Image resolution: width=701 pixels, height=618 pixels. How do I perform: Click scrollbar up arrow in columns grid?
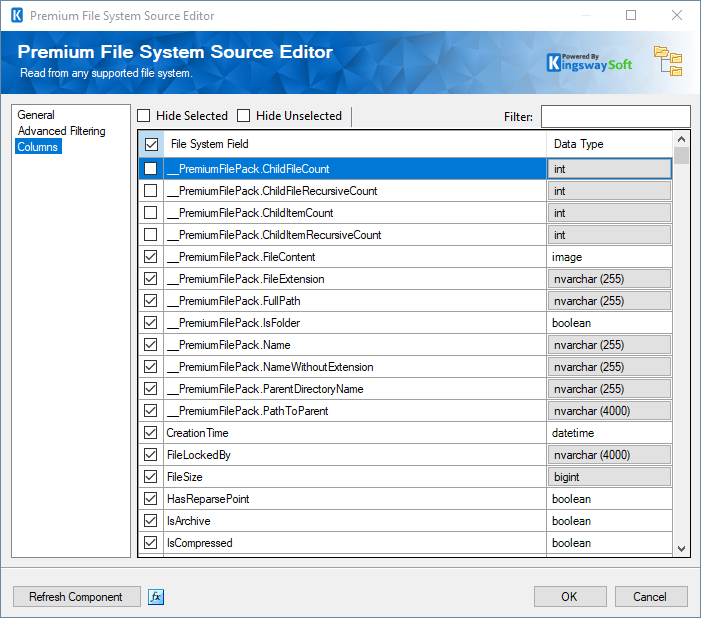[681, 139]
